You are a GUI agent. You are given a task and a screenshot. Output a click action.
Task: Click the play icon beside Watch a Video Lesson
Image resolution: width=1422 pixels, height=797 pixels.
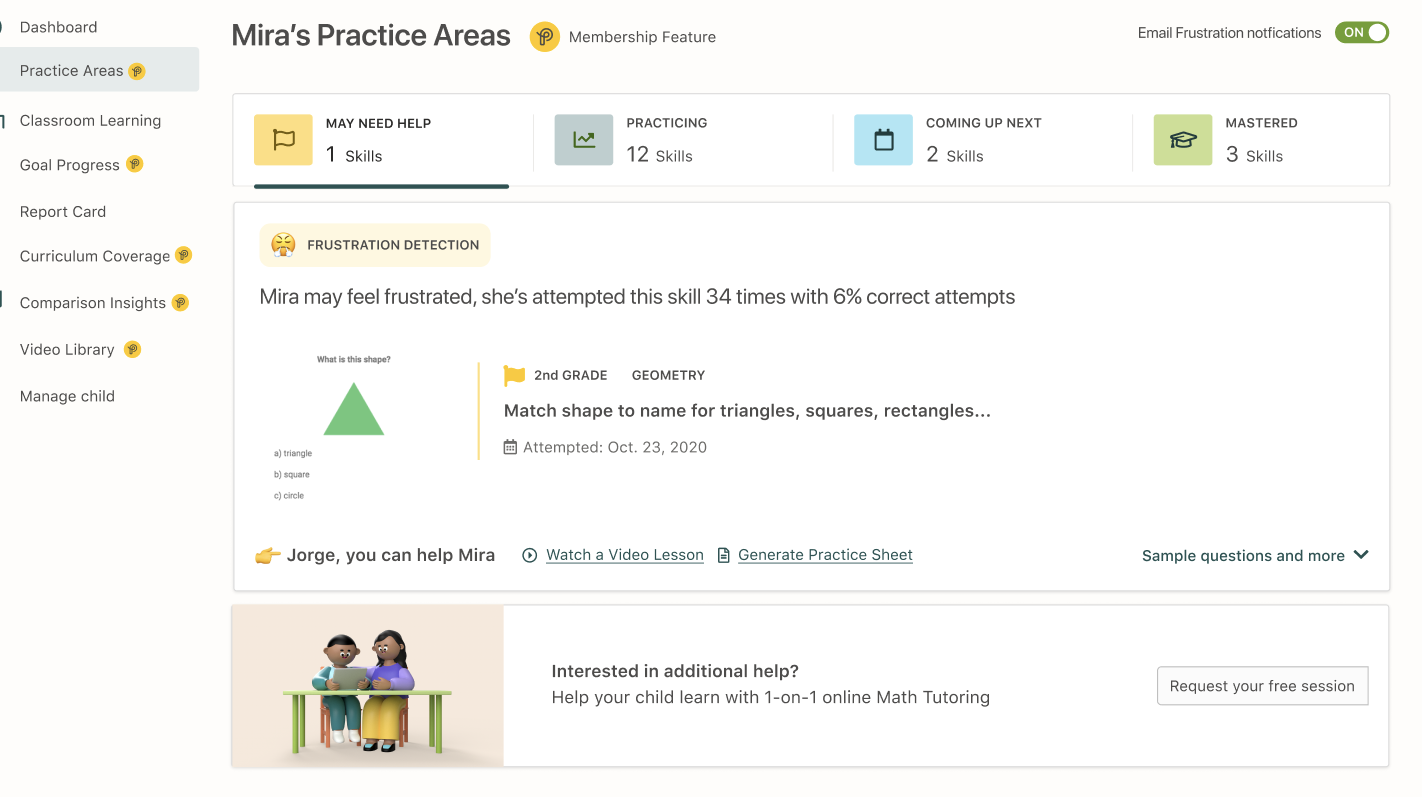click(x=530, y=555)
